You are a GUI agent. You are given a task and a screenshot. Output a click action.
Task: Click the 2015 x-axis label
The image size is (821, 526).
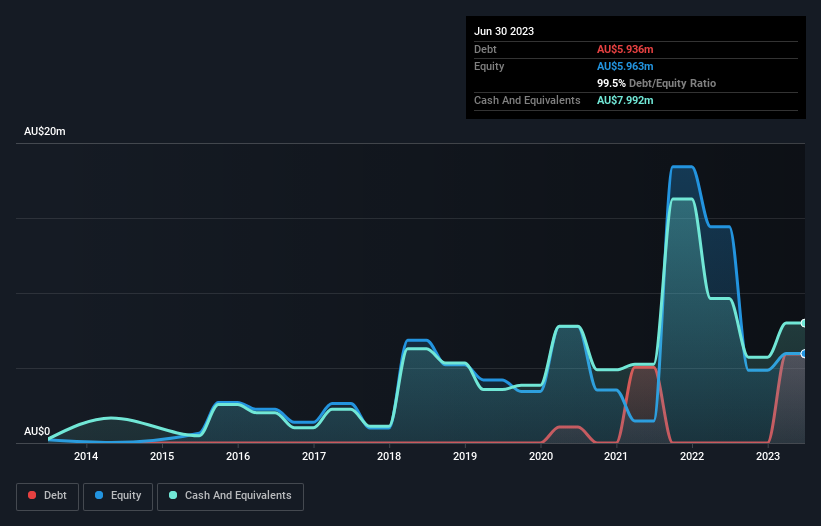(162, 456)
